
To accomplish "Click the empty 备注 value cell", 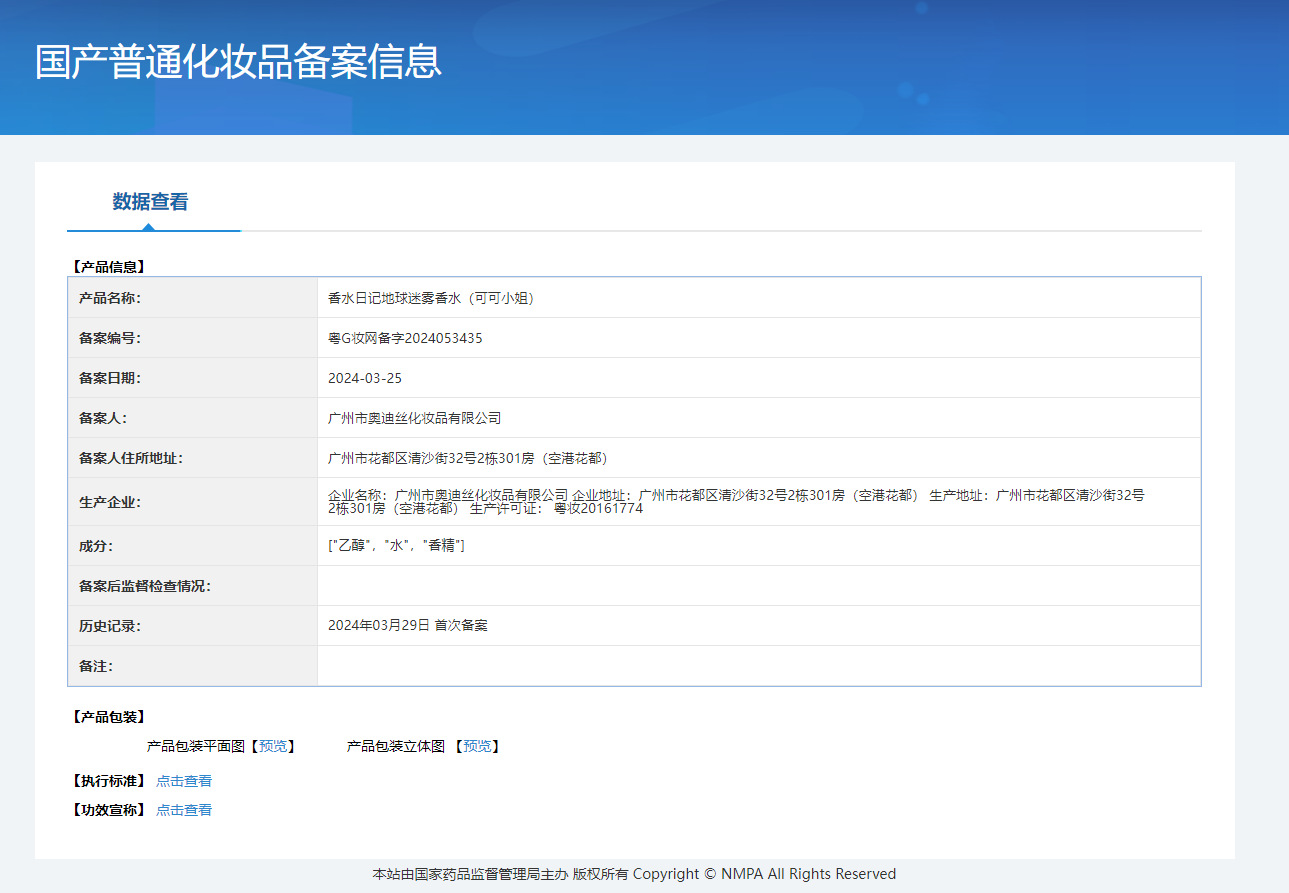I will pos(758,666).
